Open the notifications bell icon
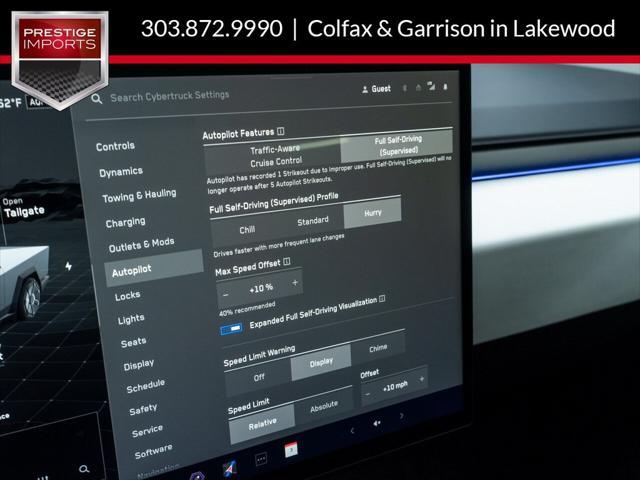 coord(445,87)
